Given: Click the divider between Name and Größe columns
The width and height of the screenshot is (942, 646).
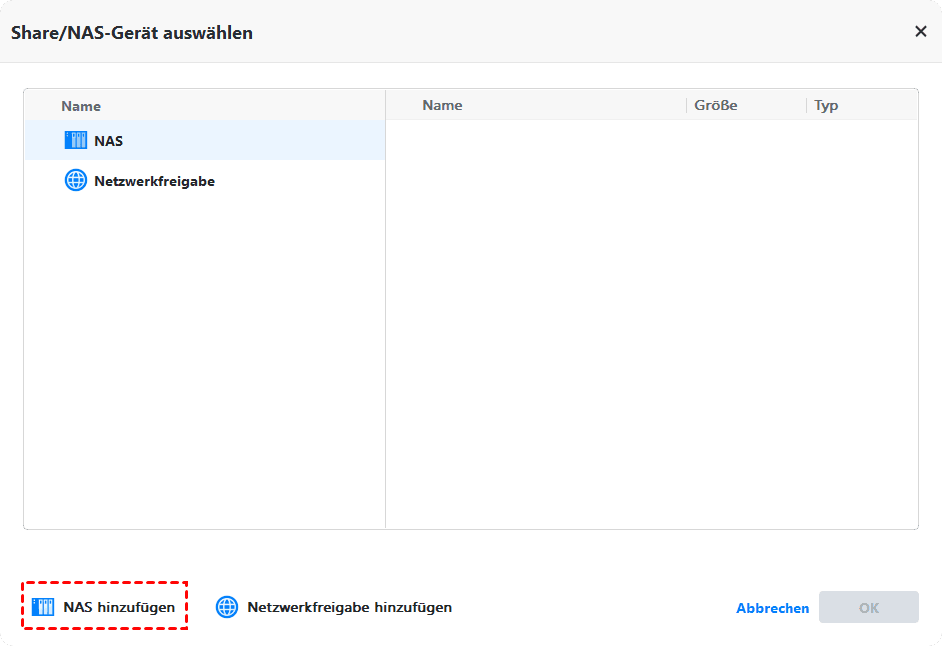Looking at the screenshot, I should pos(687,105).
